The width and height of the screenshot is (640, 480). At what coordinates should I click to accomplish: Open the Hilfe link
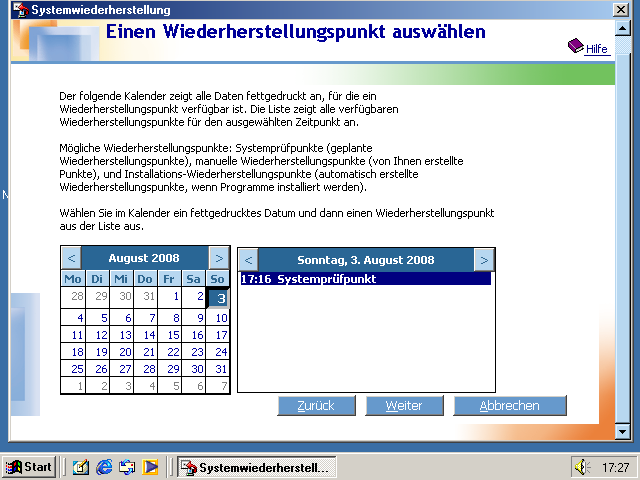pyautogui.click(x=597, y=48)
